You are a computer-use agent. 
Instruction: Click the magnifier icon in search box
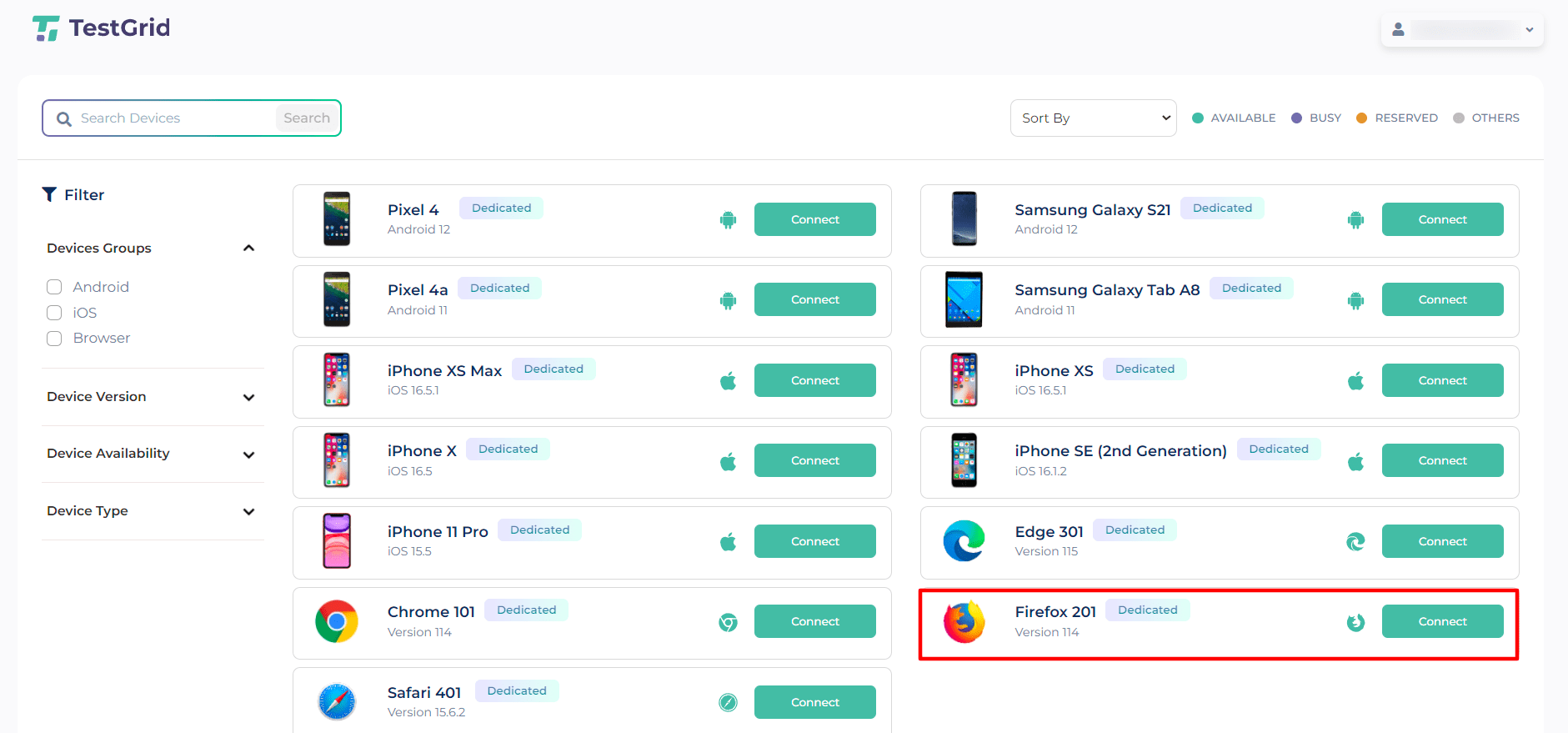(x=64, y=119)
